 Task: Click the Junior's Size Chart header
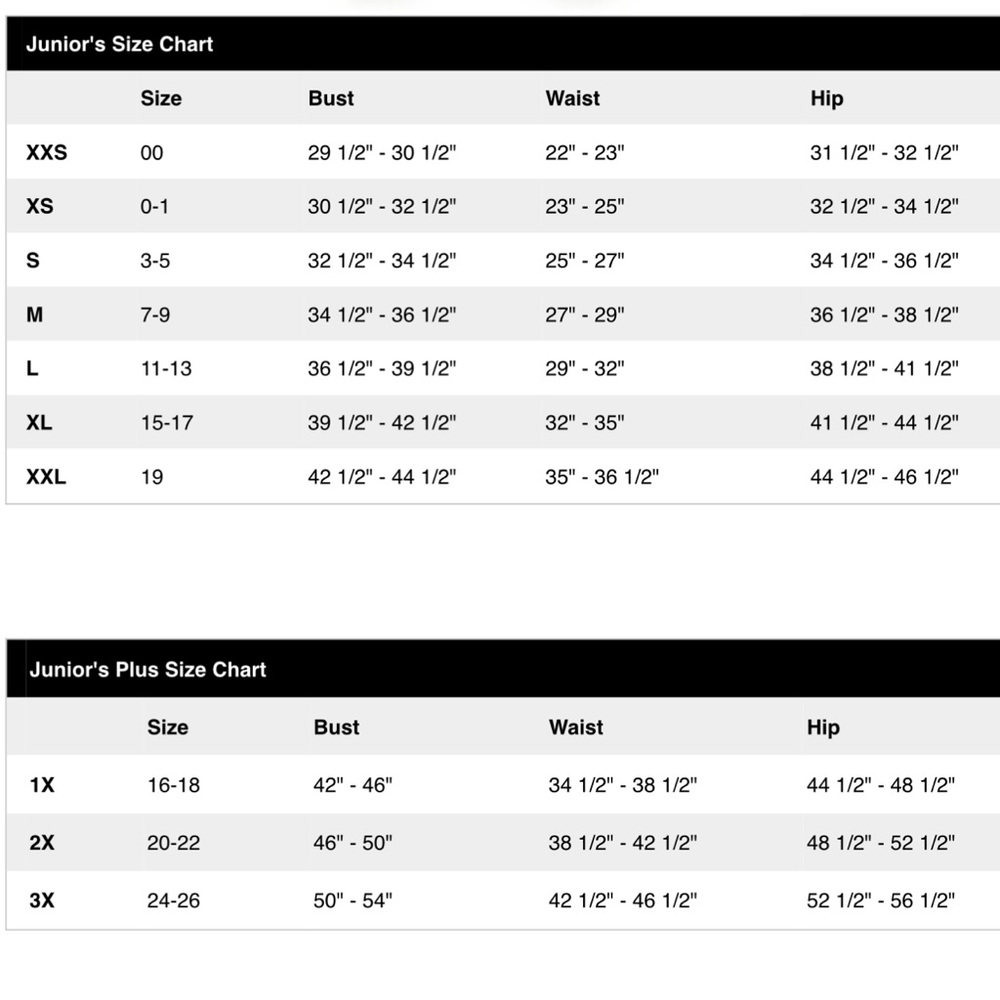[119, 44]
